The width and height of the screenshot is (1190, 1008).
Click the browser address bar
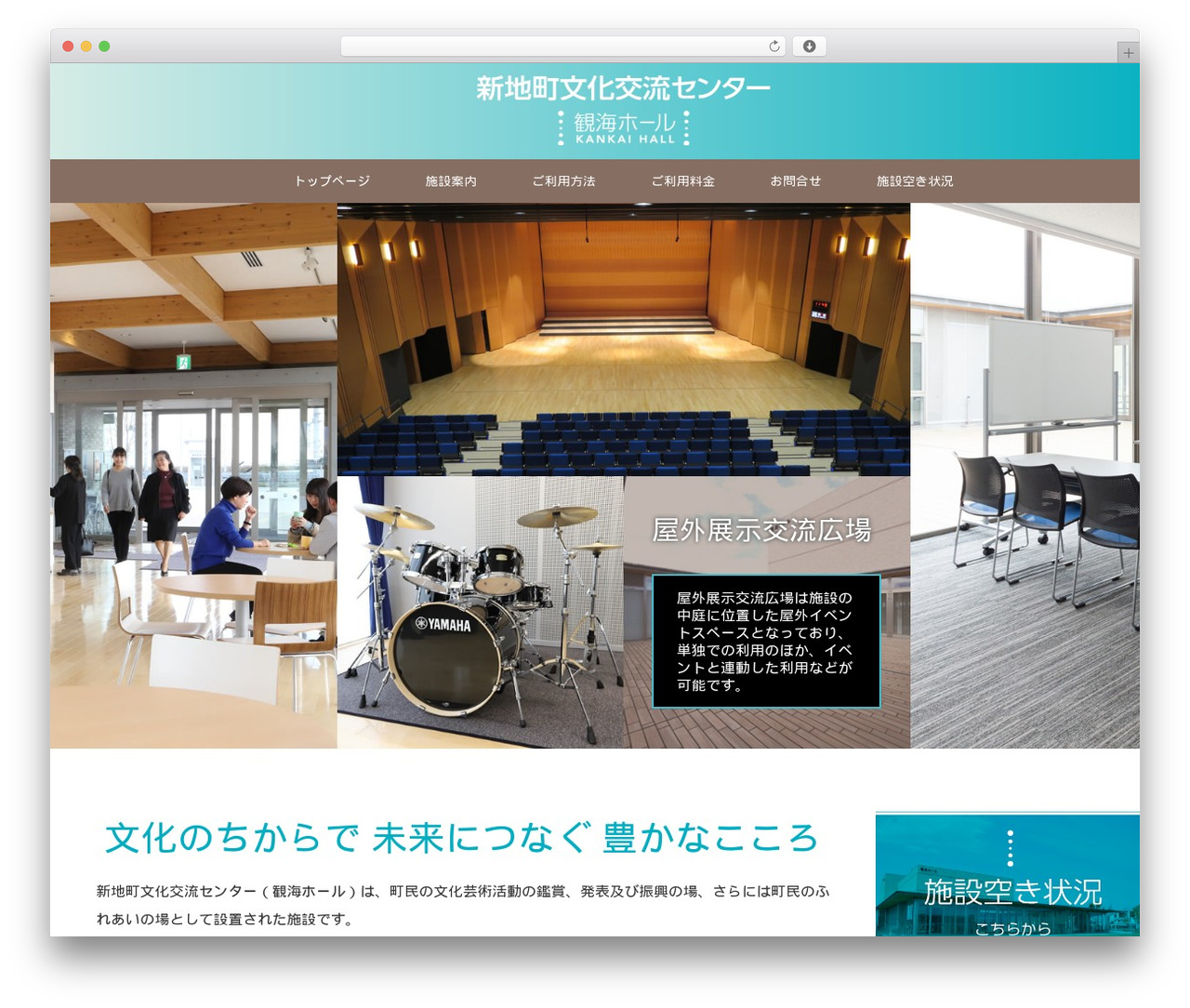point(562,46)
